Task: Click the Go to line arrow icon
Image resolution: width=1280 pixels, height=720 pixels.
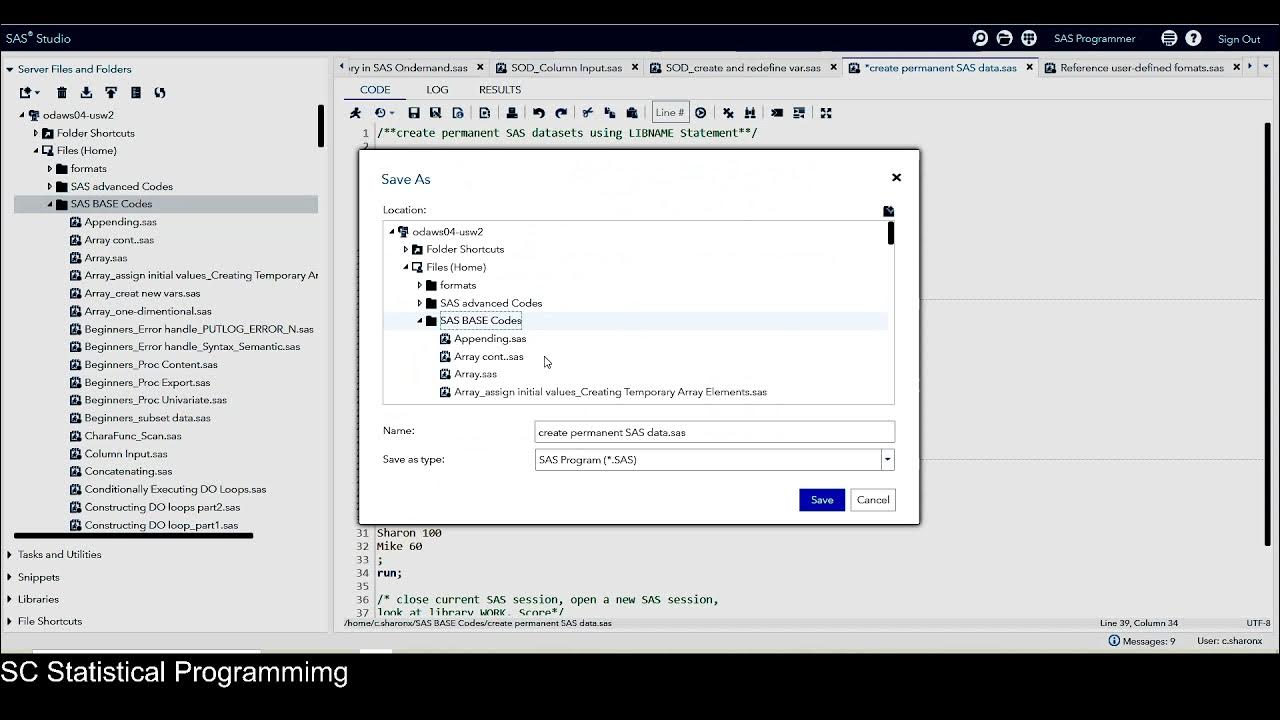Action: tap(700, 113)
